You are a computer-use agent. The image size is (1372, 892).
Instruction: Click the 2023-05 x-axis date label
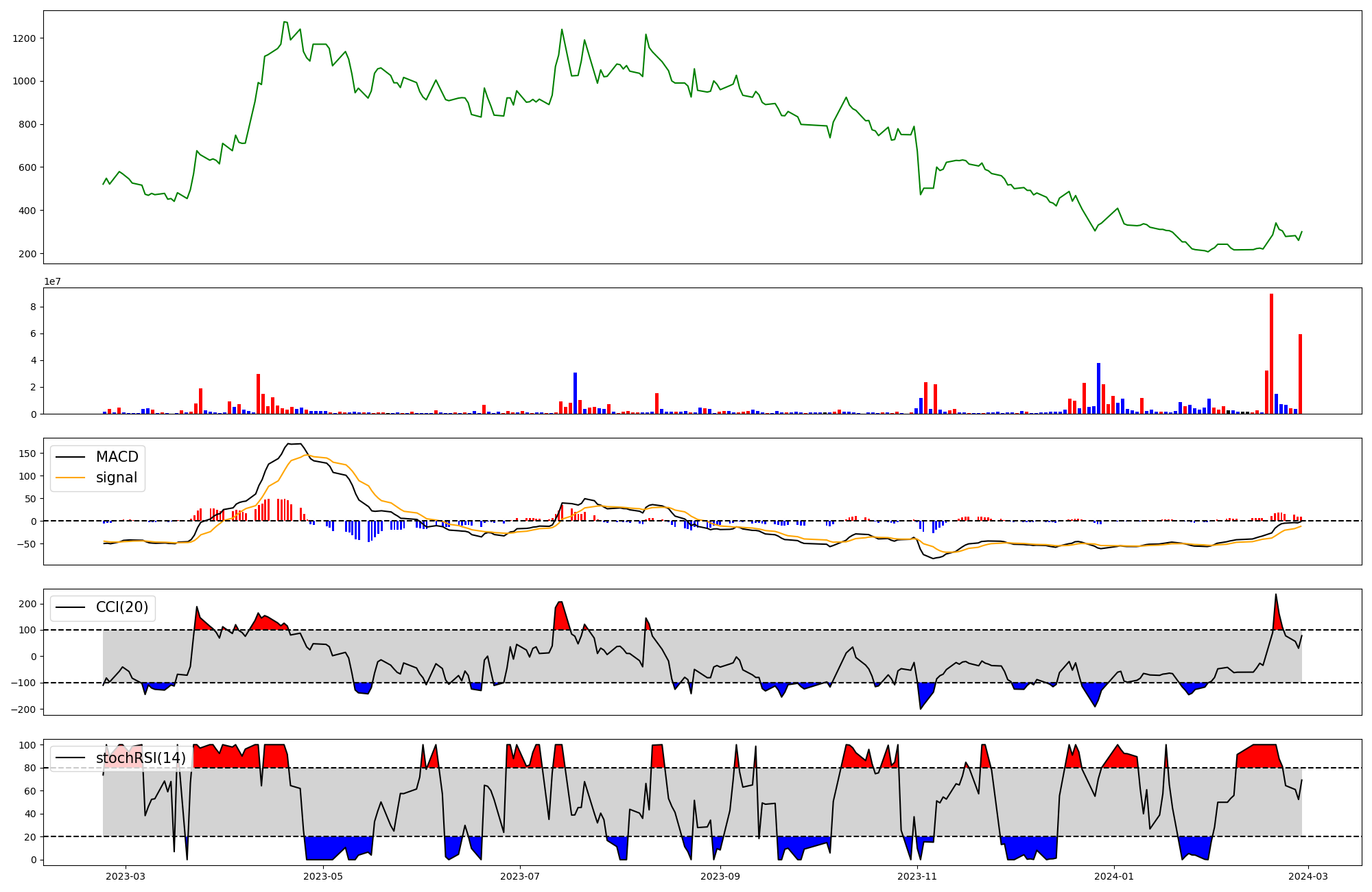click(322, 876)
